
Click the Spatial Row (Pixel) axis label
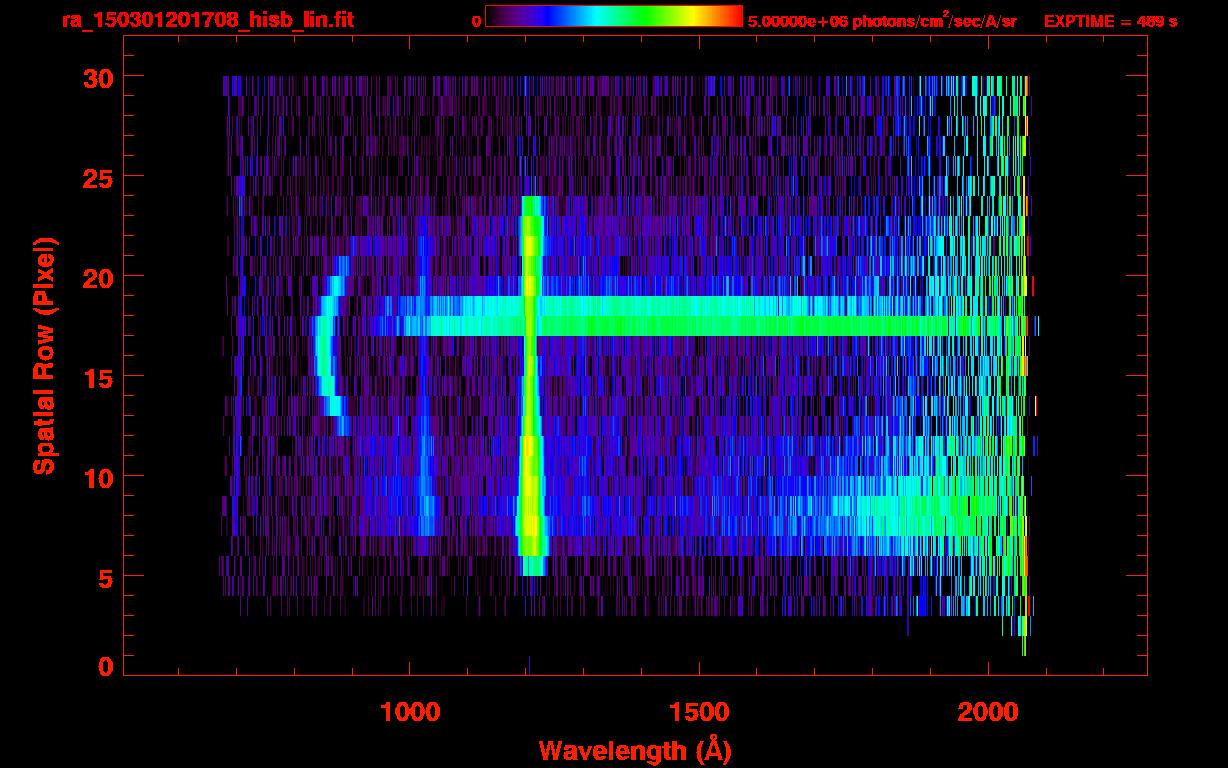44,355
